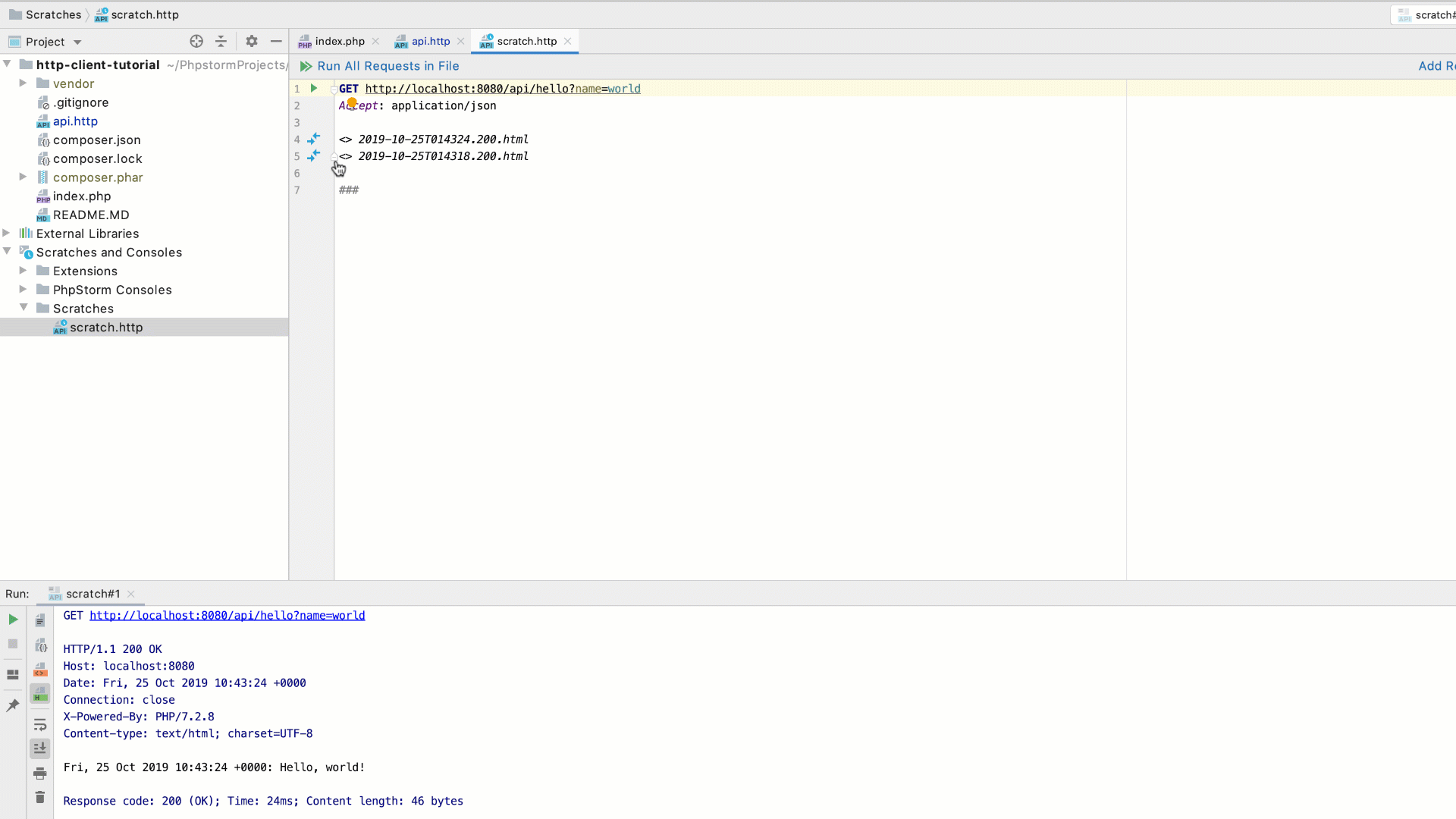Clear all output with the trash icon
Viewport: 1456px width, 819px height.
[40, 797]
